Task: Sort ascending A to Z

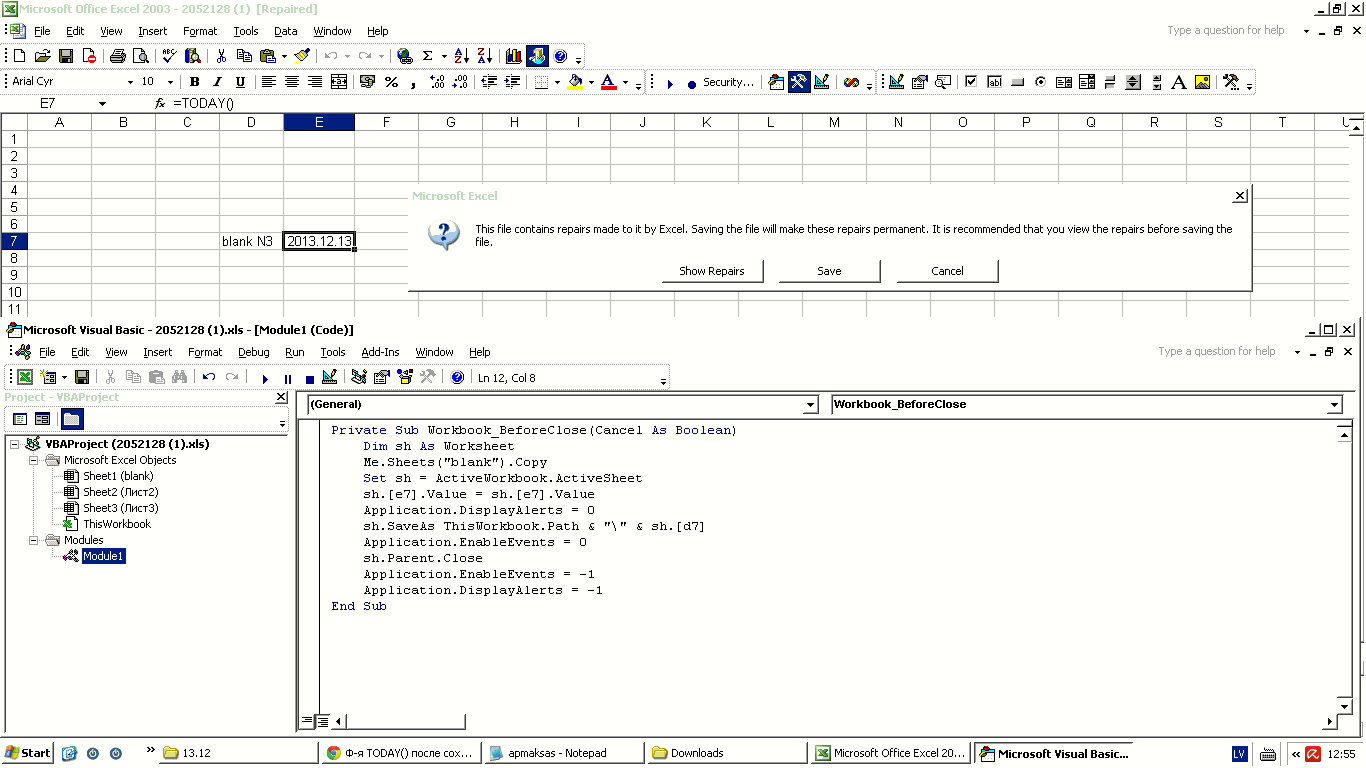Action: click(461, 56)
